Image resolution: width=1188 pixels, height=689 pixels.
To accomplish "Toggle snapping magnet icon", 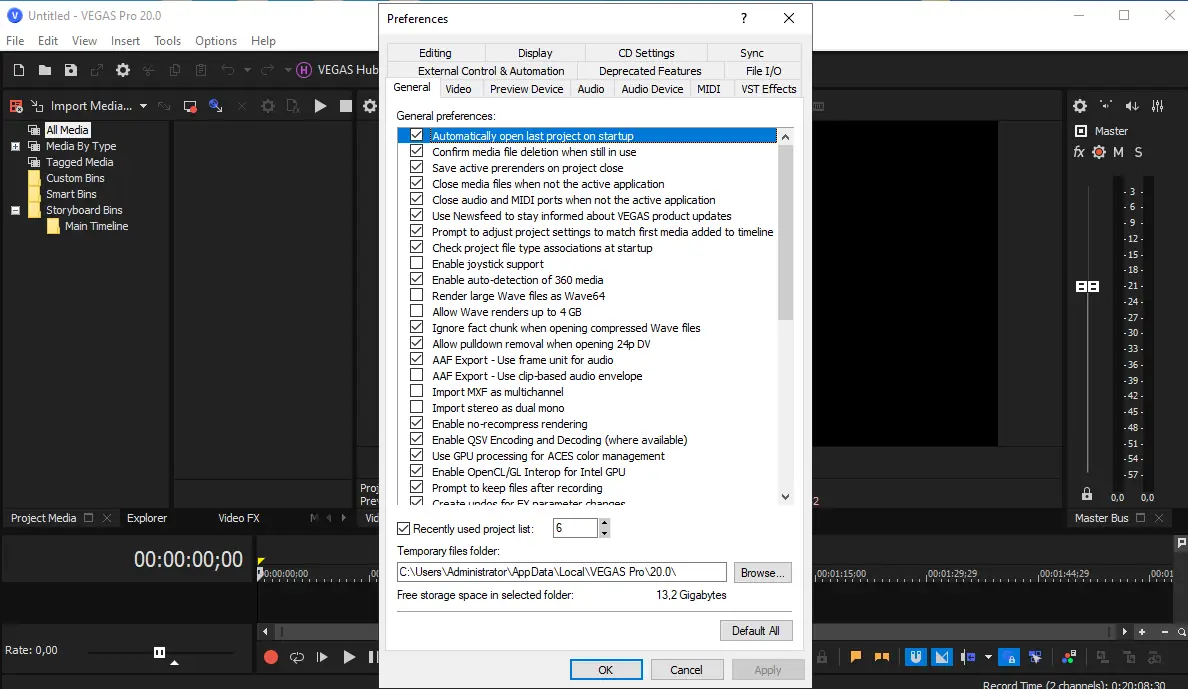I will coord(915,657).
